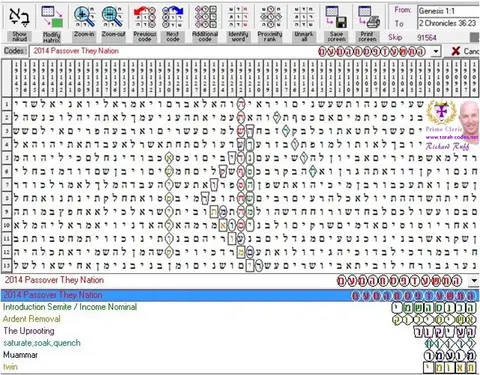The height and width of the screenshot is (375, 480).
Task: Click the Skip value 91564
Action: [x=427, y=37]
